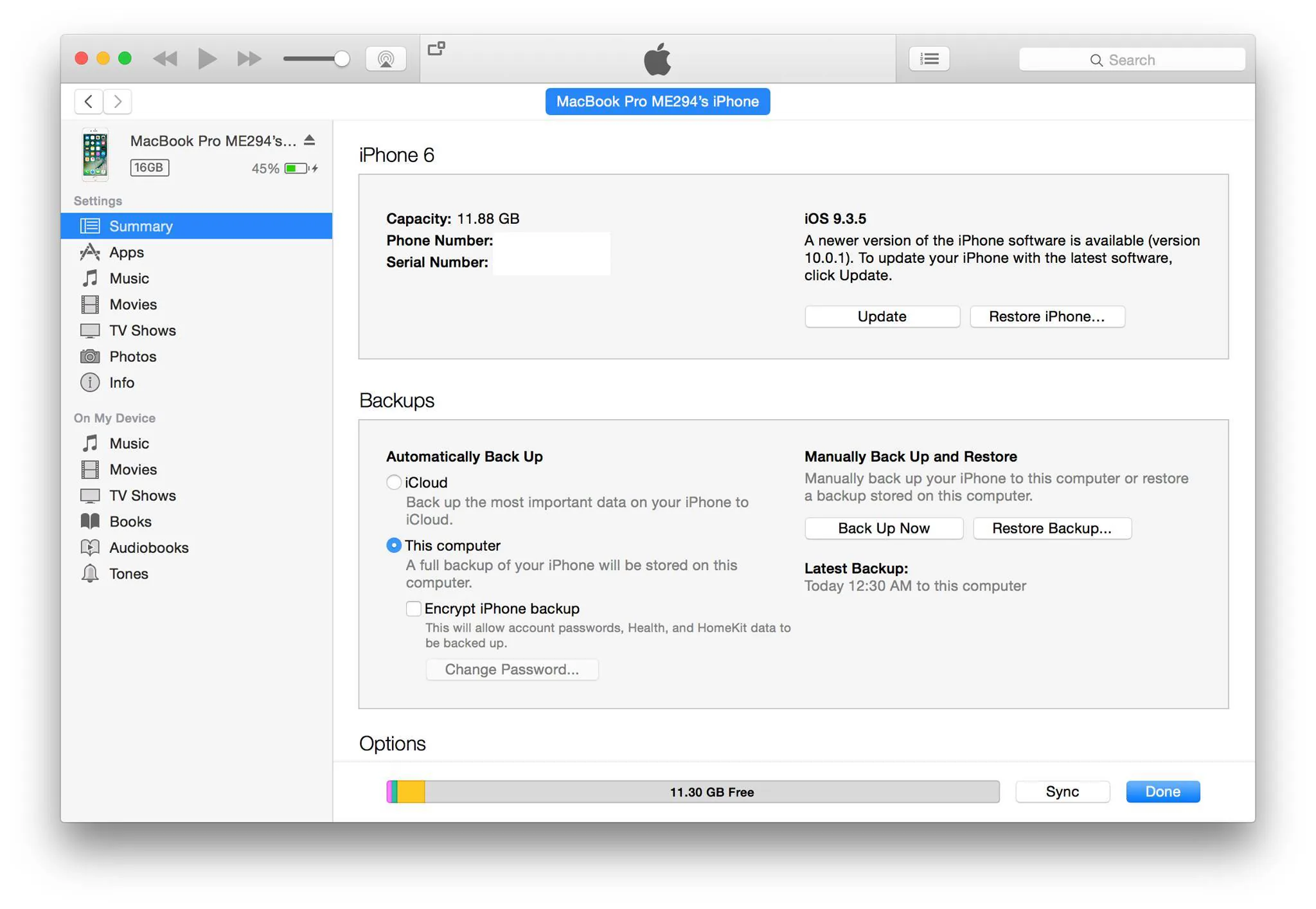The image size is (1316, 909).
Task: Click the fast-forward playback button
Action: [x=249, y=59]
